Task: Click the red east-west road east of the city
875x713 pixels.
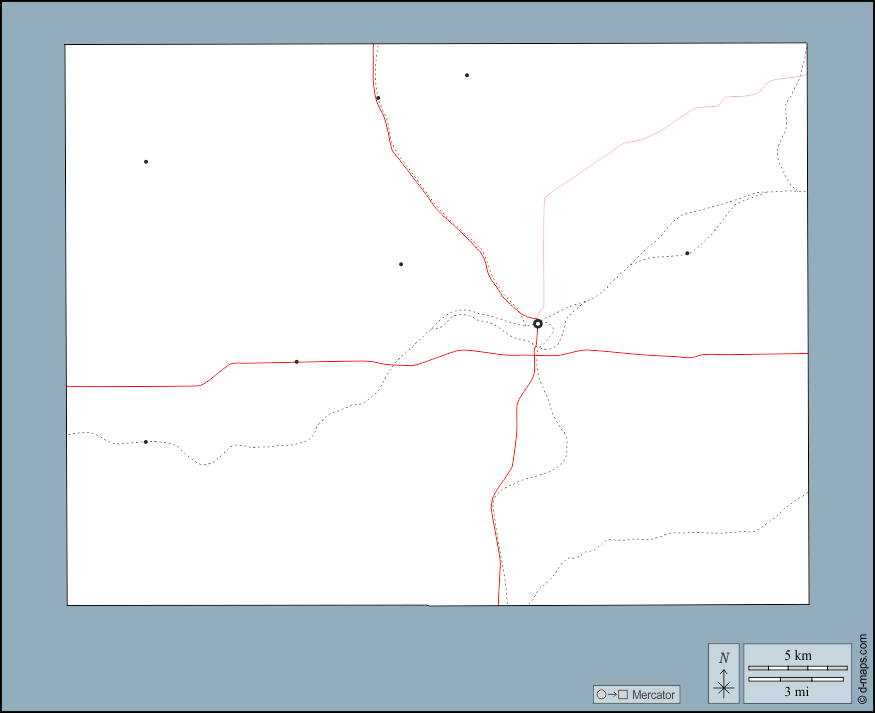Action: coord(650,354)
